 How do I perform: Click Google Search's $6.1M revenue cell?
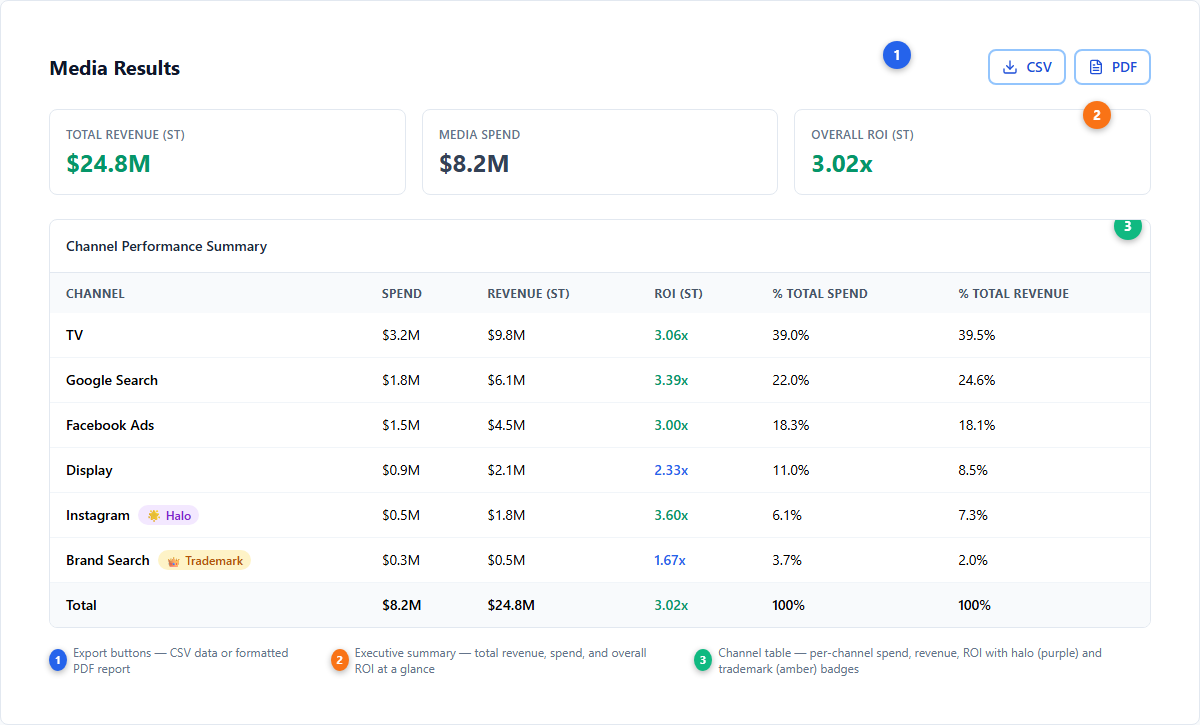506,380
